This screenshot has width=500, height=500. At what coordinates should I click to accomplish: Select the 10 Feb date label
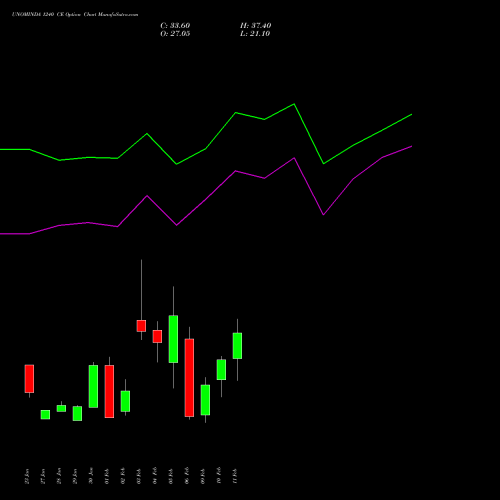pos(219,476)
